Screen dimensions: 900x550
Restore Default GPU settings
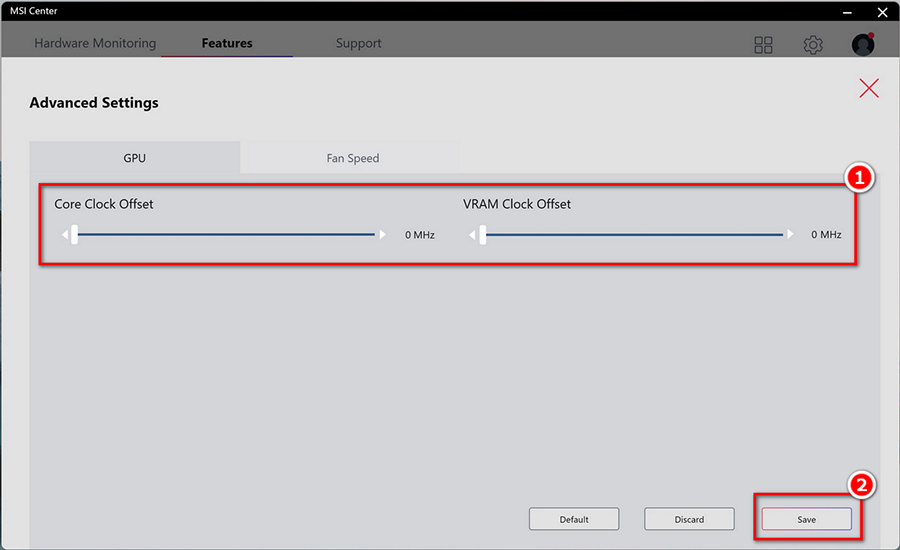tap(574, 519)
